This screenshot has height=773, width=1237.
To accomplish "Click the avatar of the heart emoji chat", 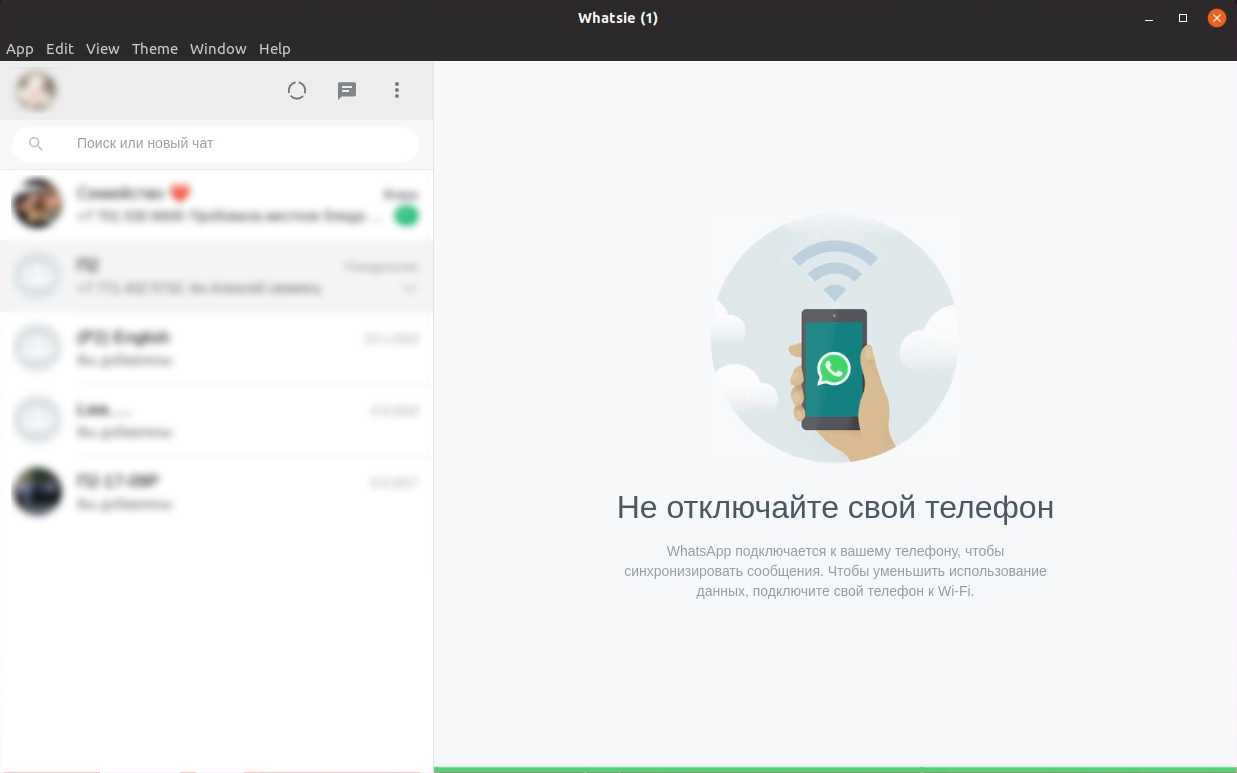I will pyautogui.click(x=37, y=204).
